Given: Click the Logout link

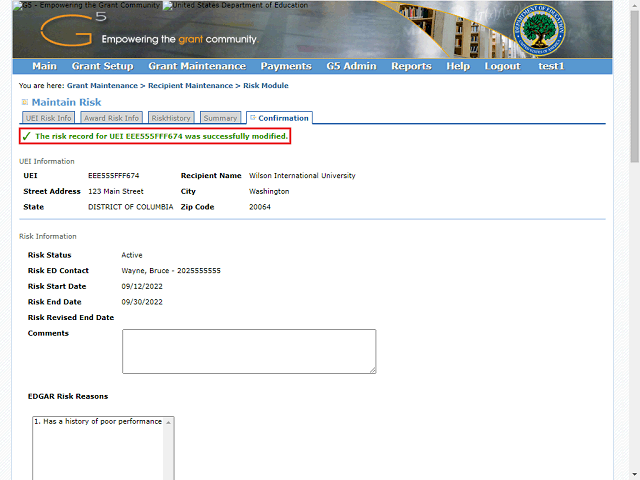Looking at the screenshot, I should pos(502,66).
